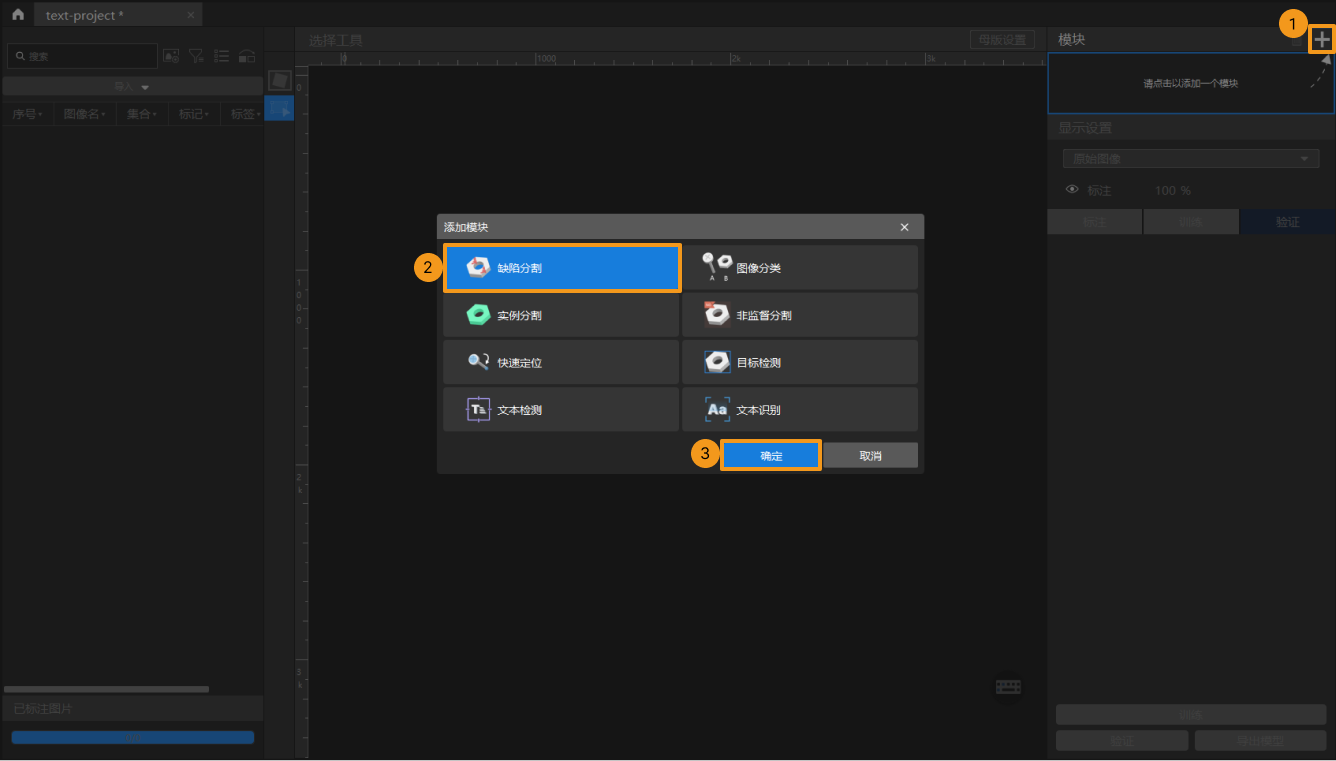1336x761 pixels.
Task: Open the 标签 column dropdown
Action: (x=245, y=114)
